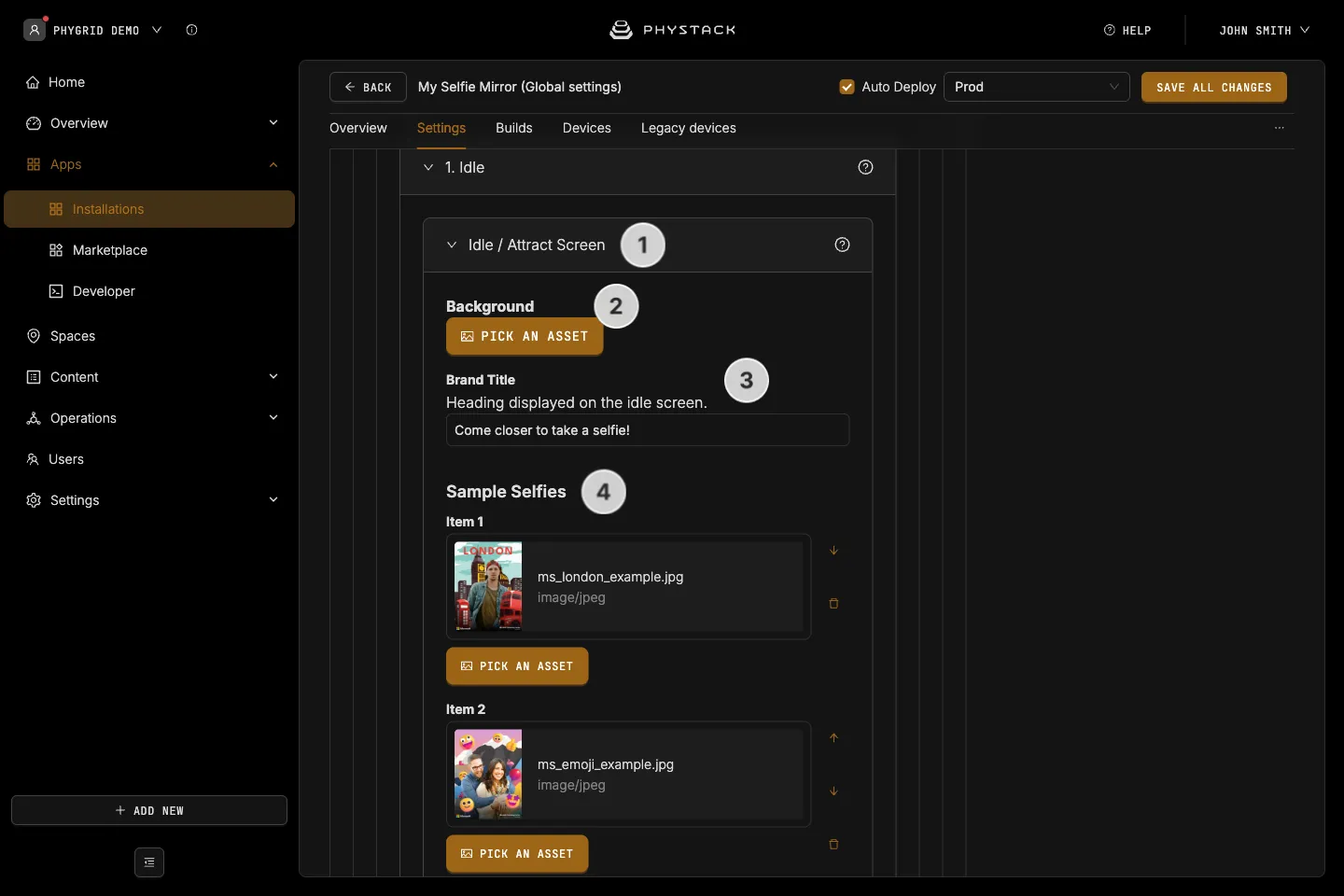Switch to the Legacy devices tab
1344x896 pixels.
point(689,128)
